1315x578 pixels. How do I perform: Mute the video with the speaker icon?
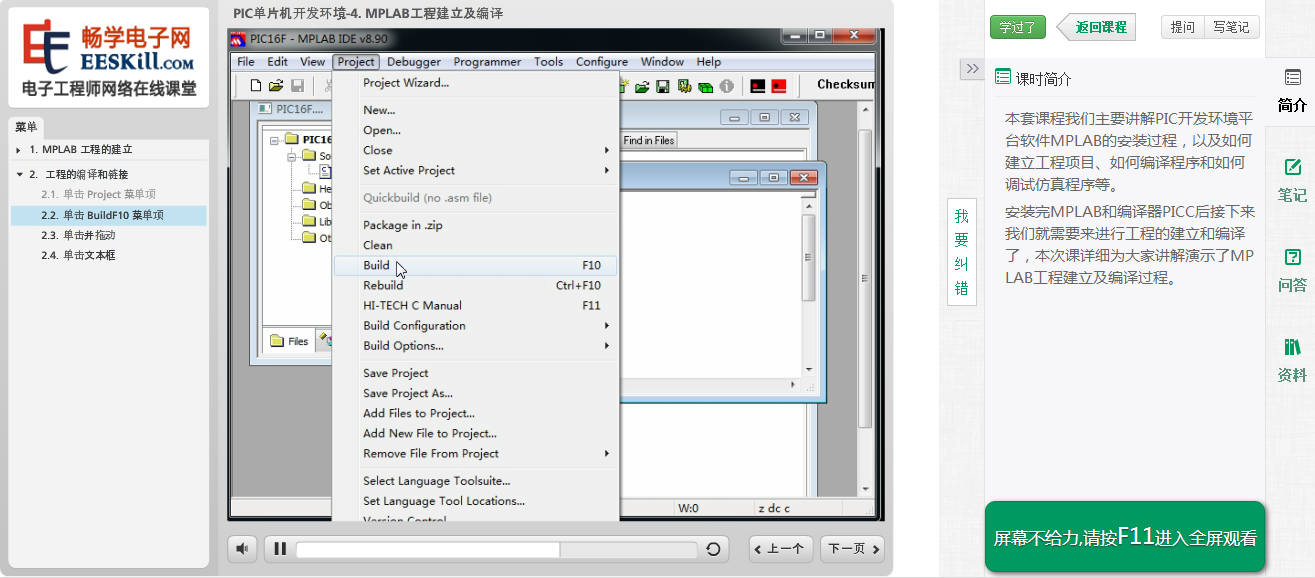tap(241, 548)
